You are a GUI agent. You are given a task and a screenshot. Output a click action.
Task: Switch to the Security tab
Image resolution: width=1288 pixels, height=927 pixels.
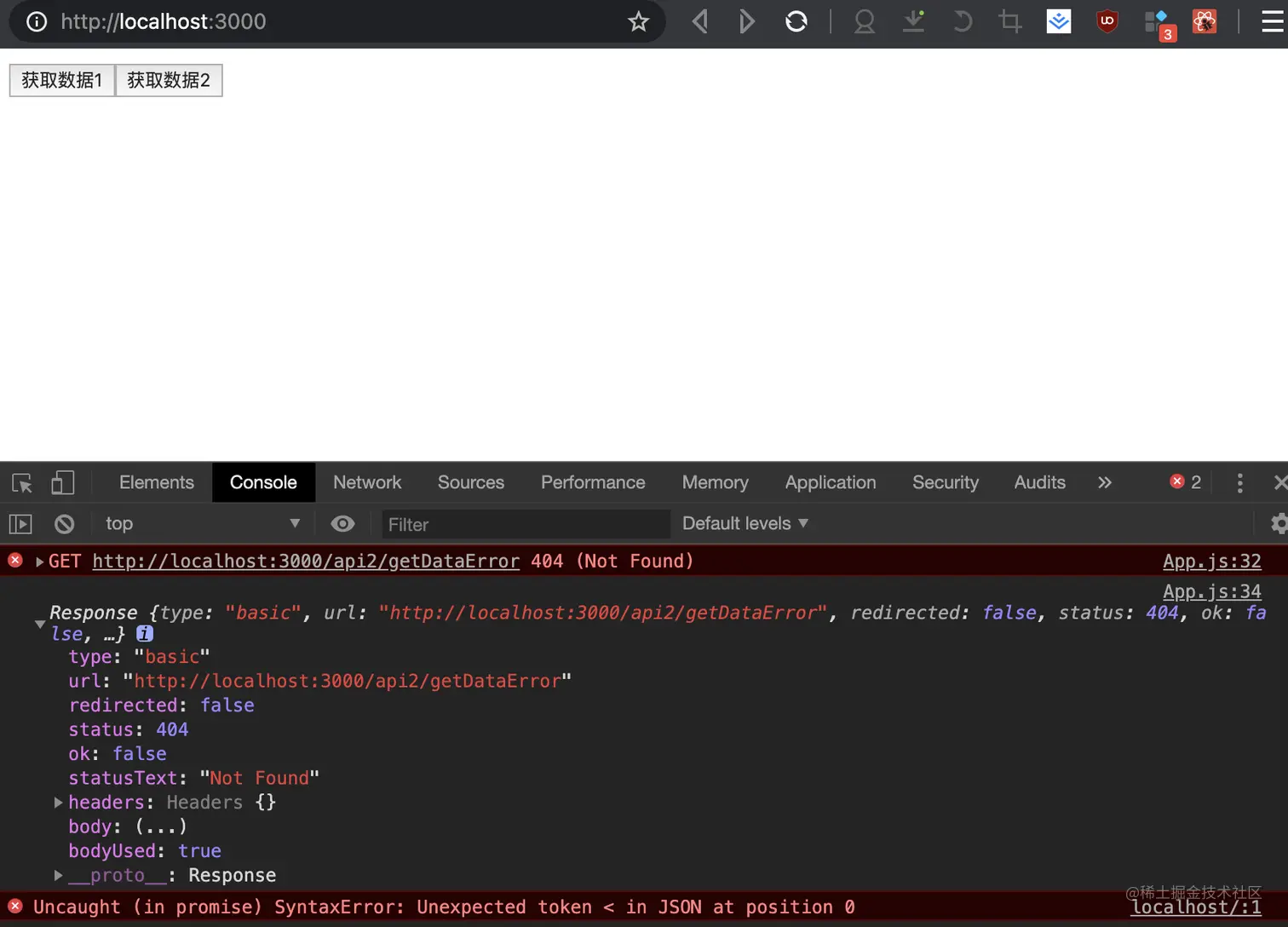[946, 482]
